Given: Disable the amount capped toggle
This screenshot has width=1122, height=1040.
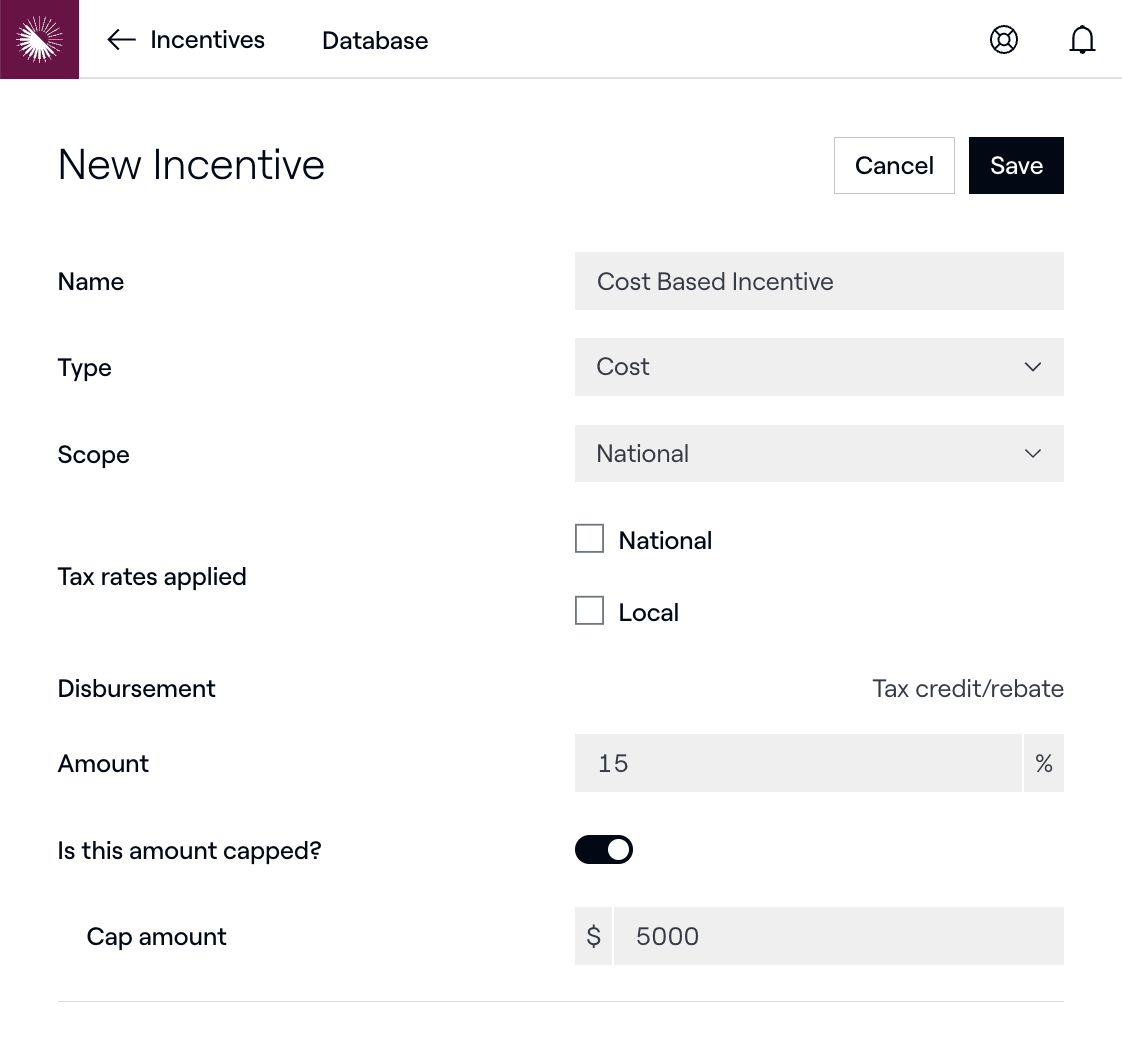Looking at the screenshot, I should (x=604, y=850).
